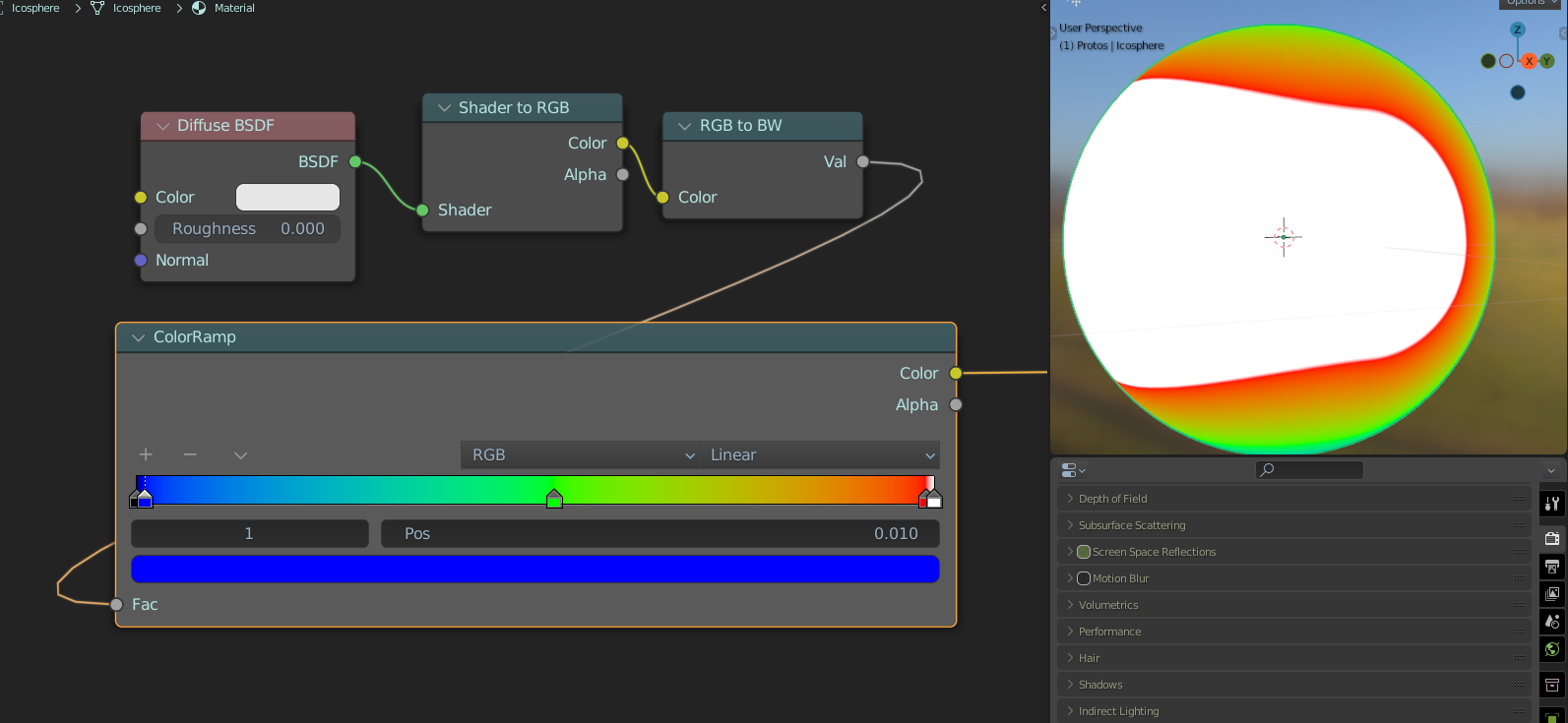Open the ColorRamp RGB color mode dropdown

[x=583, y=454]
